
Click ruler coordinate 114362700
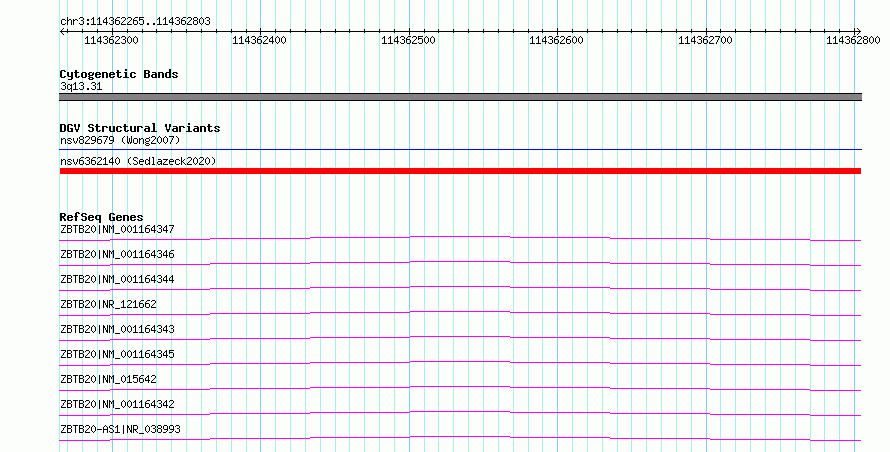pyautogui.click(x=706, y=40)
